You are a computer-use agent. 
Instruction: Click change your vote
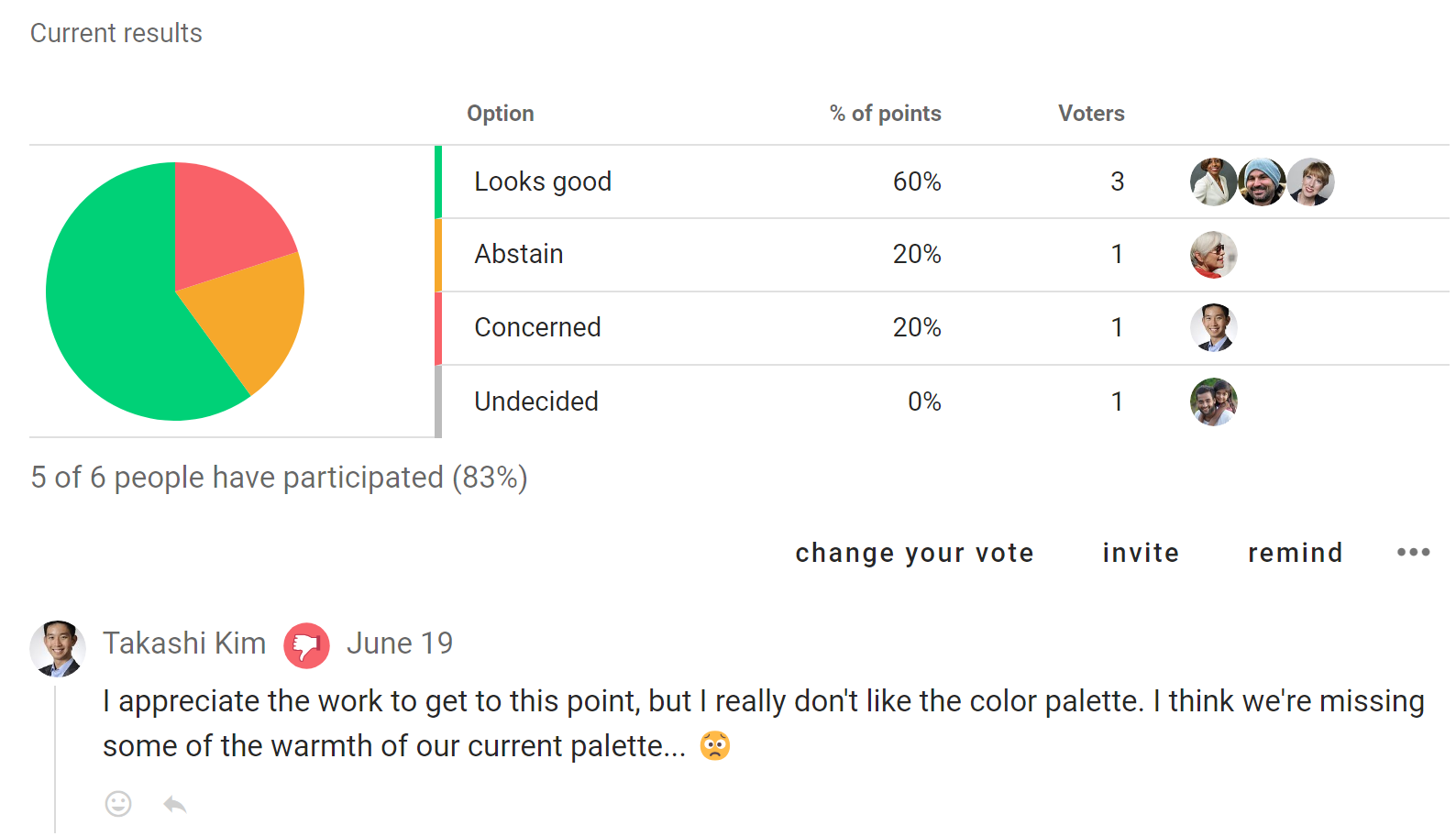pos(914,553)
